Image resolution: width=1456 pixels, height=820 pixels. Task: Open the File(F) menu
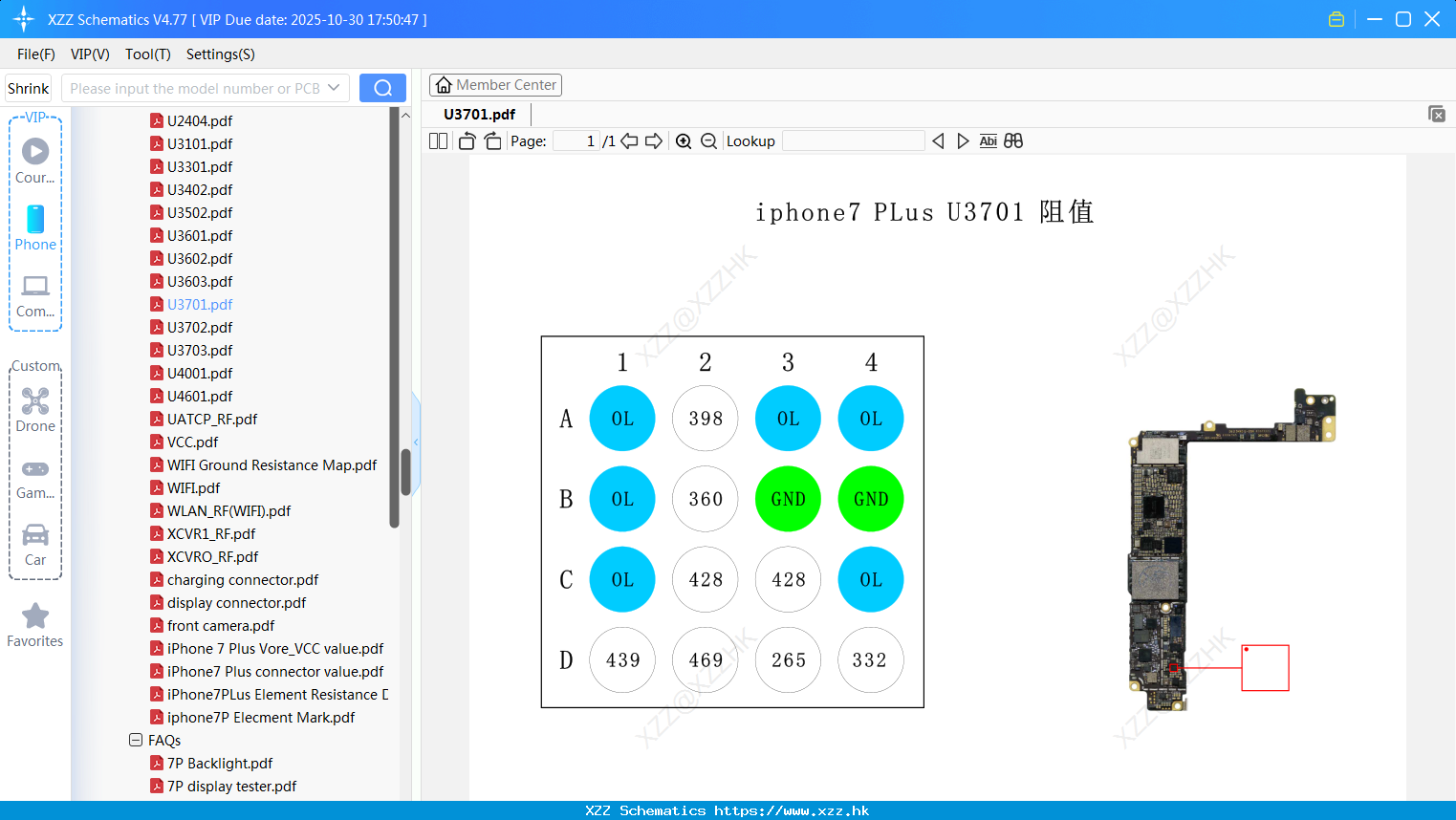[x=36, y=54]
